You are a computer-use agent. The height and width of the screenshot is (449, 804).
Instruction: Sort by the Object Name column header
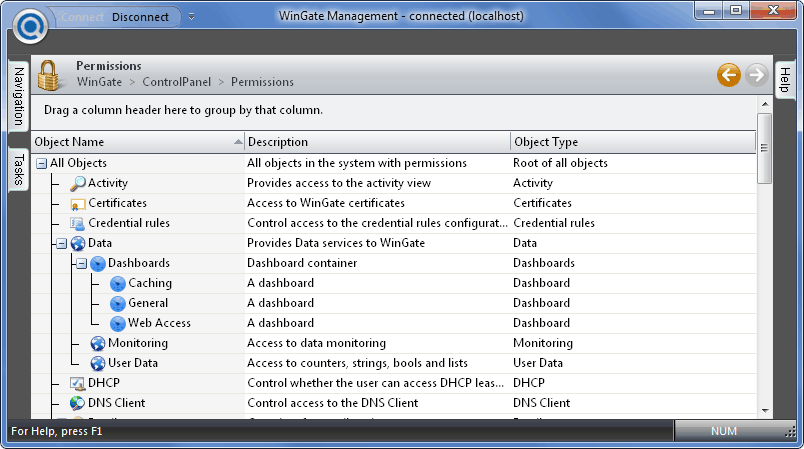tap(137, 142)
